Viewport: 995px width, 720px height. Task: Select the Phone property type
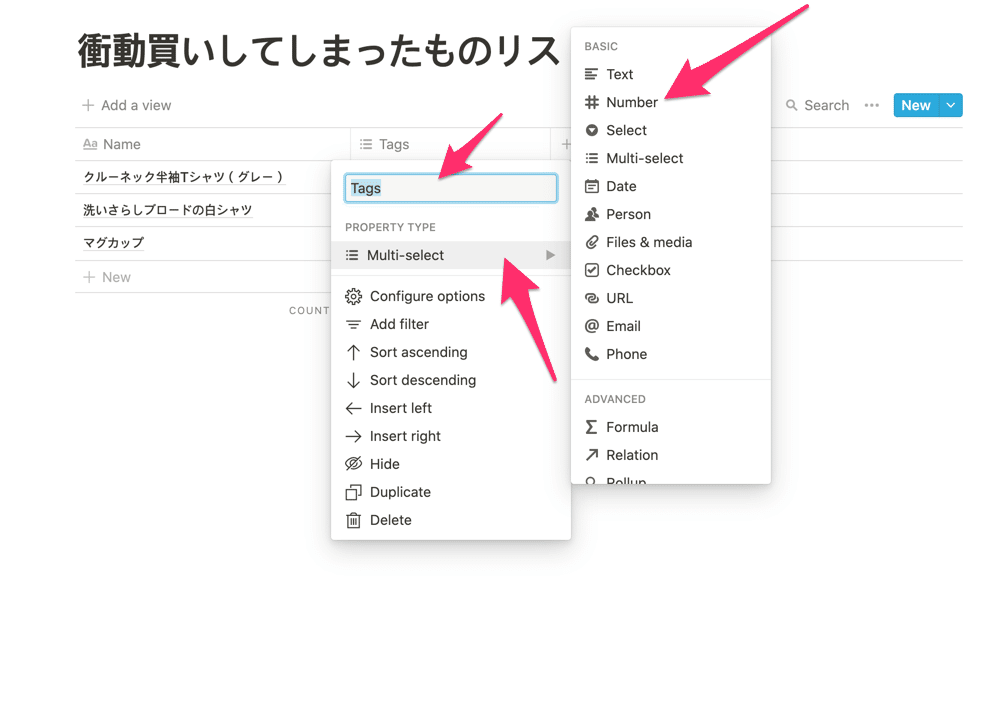626,354
